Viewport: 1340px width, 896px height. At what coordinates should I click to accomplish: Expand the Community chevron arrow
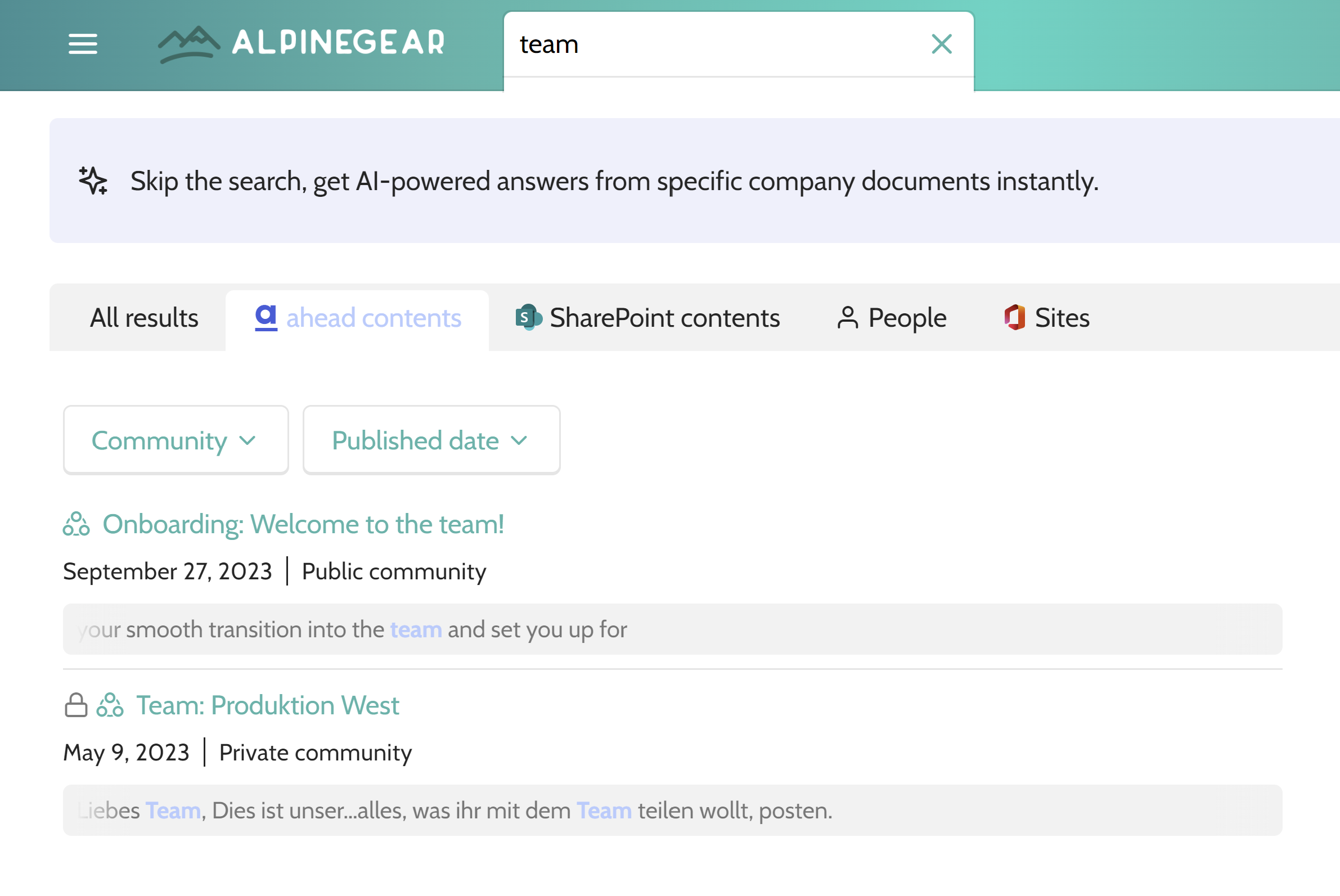point(248,441)
